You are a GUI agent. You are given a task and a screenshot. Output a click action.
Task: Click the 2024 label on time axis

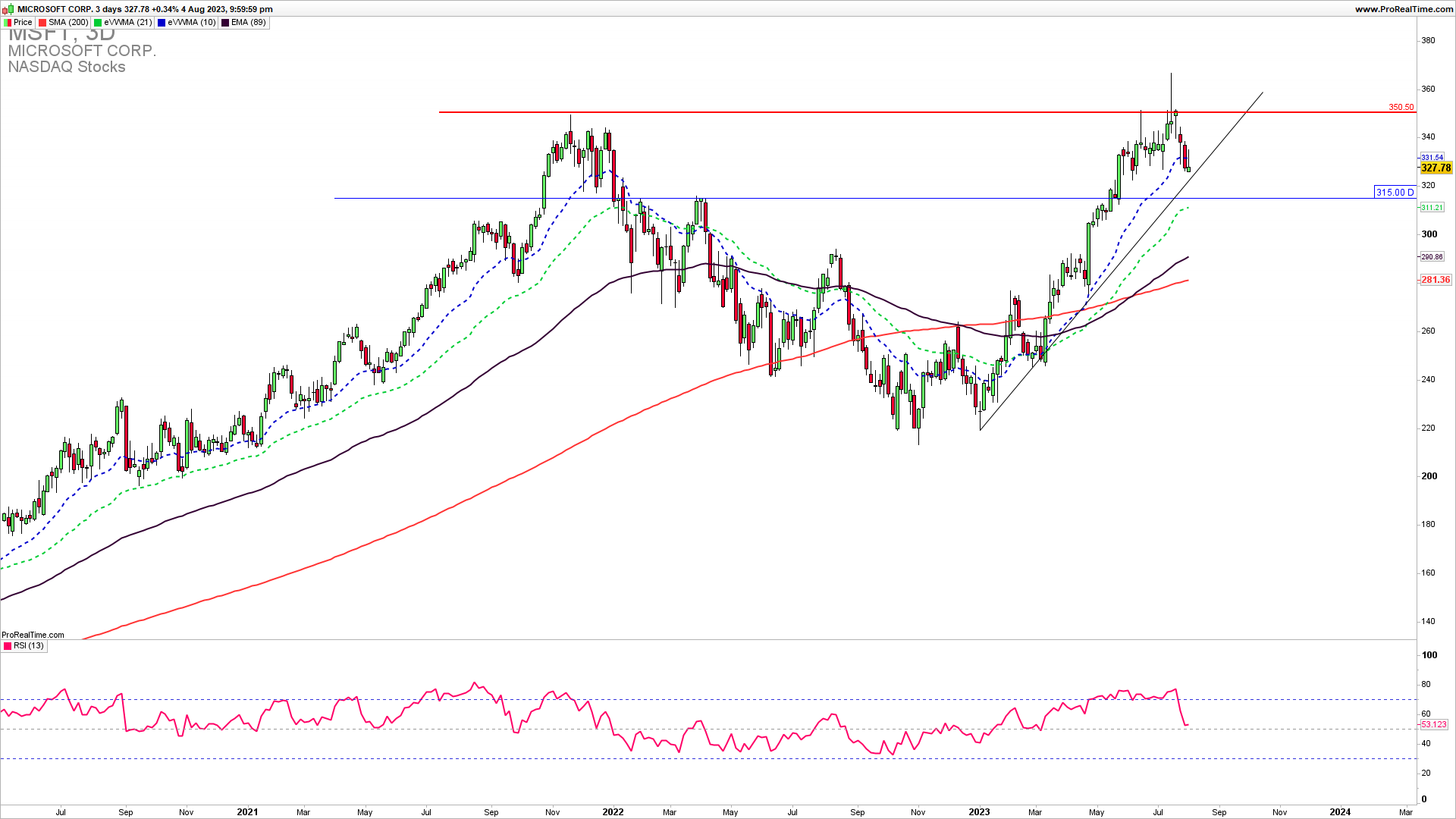tap(1340, 812)
